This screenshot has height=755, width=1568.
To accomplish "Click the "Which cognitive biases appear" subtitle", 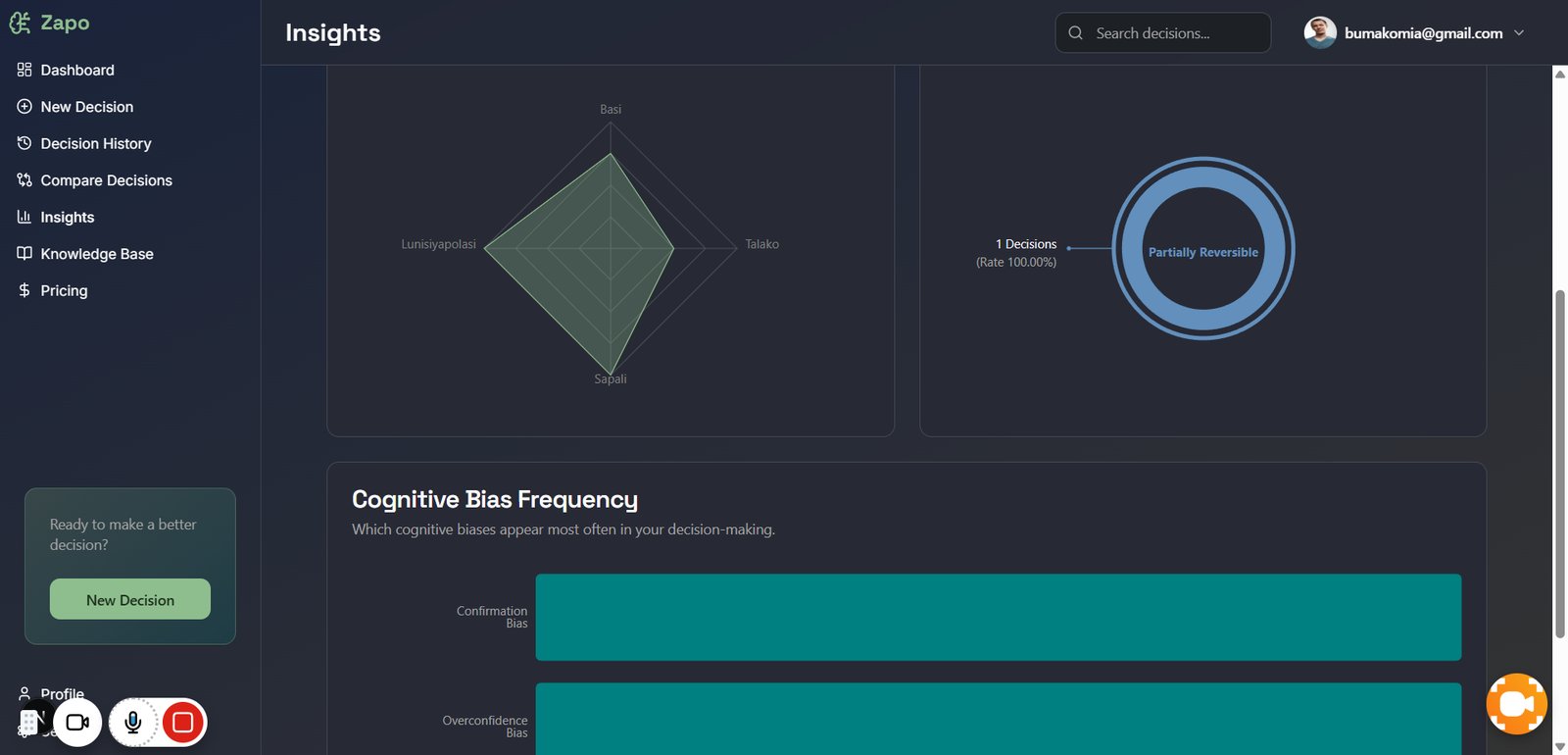I will [x=563, y=529].
